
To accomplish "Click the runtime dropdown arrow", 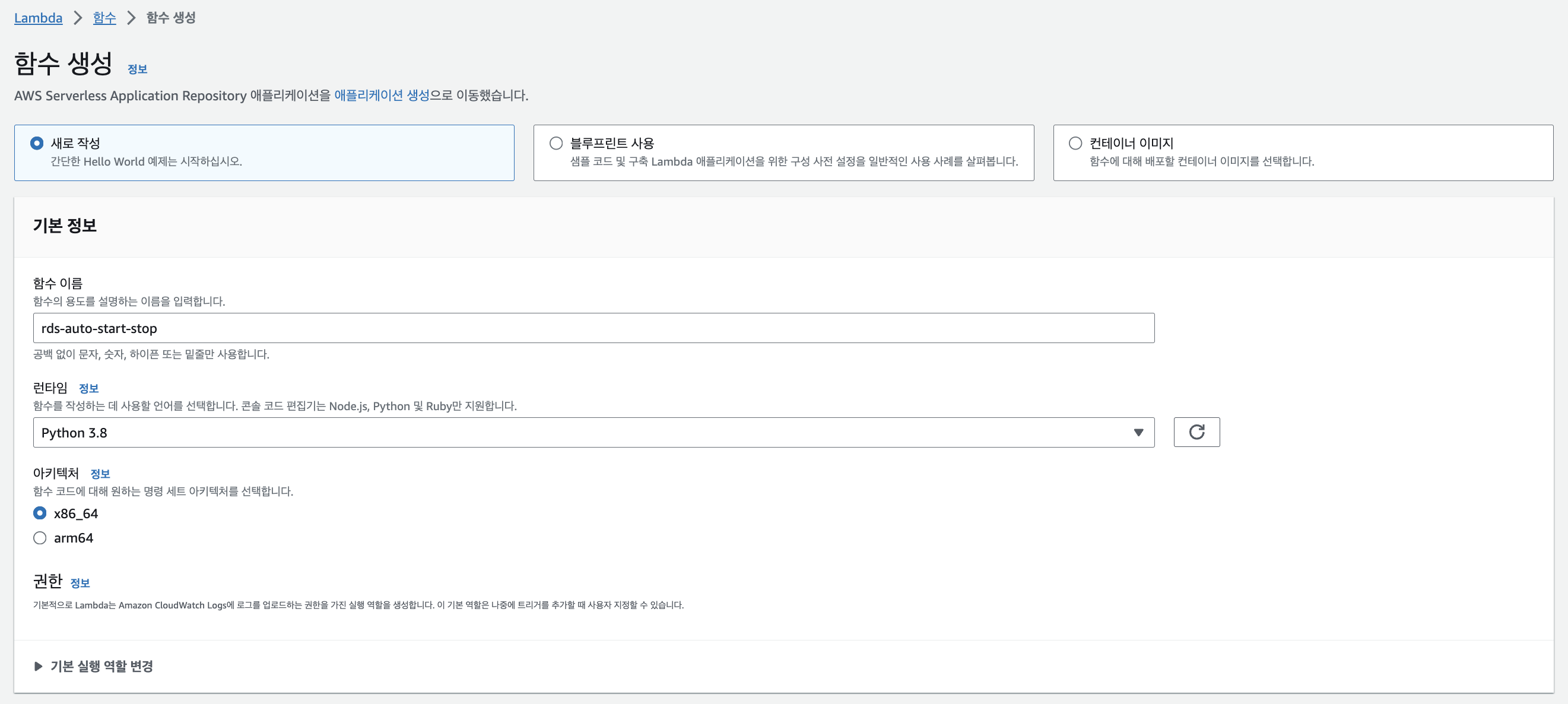I will tap(1138, 432).
